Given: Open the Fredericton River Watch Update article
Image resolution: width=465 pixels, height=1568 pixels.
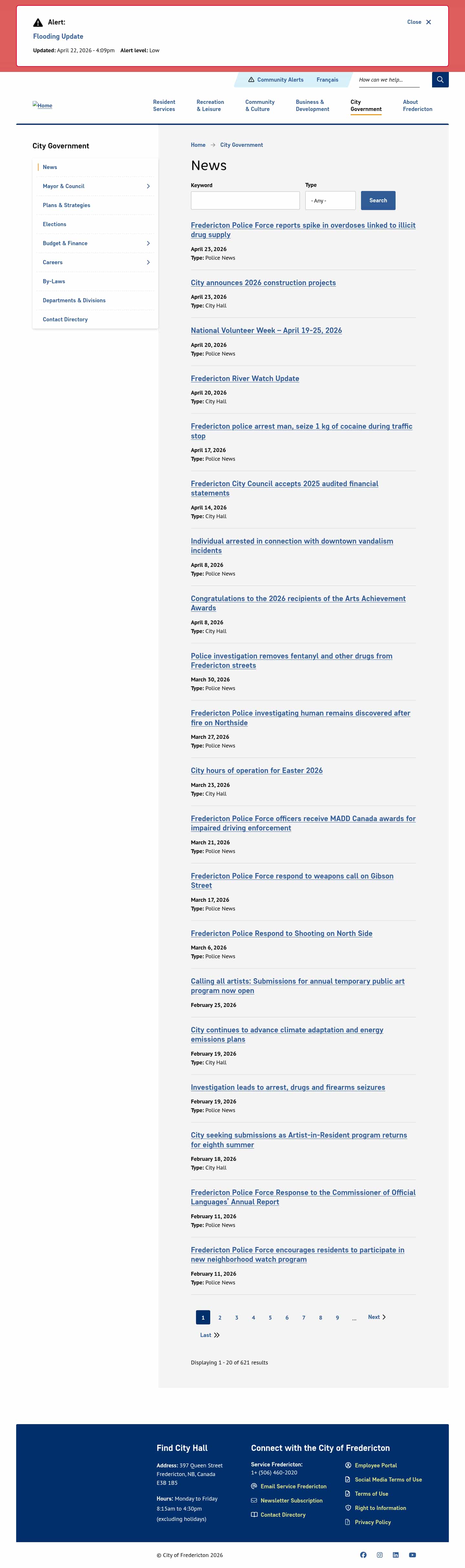Looking at the screenshot, I should tap(245, 378).
